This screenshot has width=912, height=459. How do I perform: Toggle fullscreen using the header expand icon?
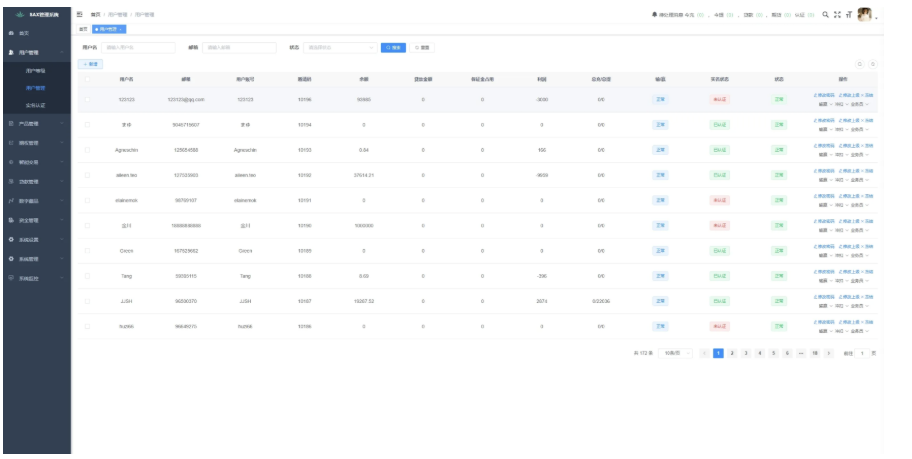pyautogui.click(x=836, y=13)
